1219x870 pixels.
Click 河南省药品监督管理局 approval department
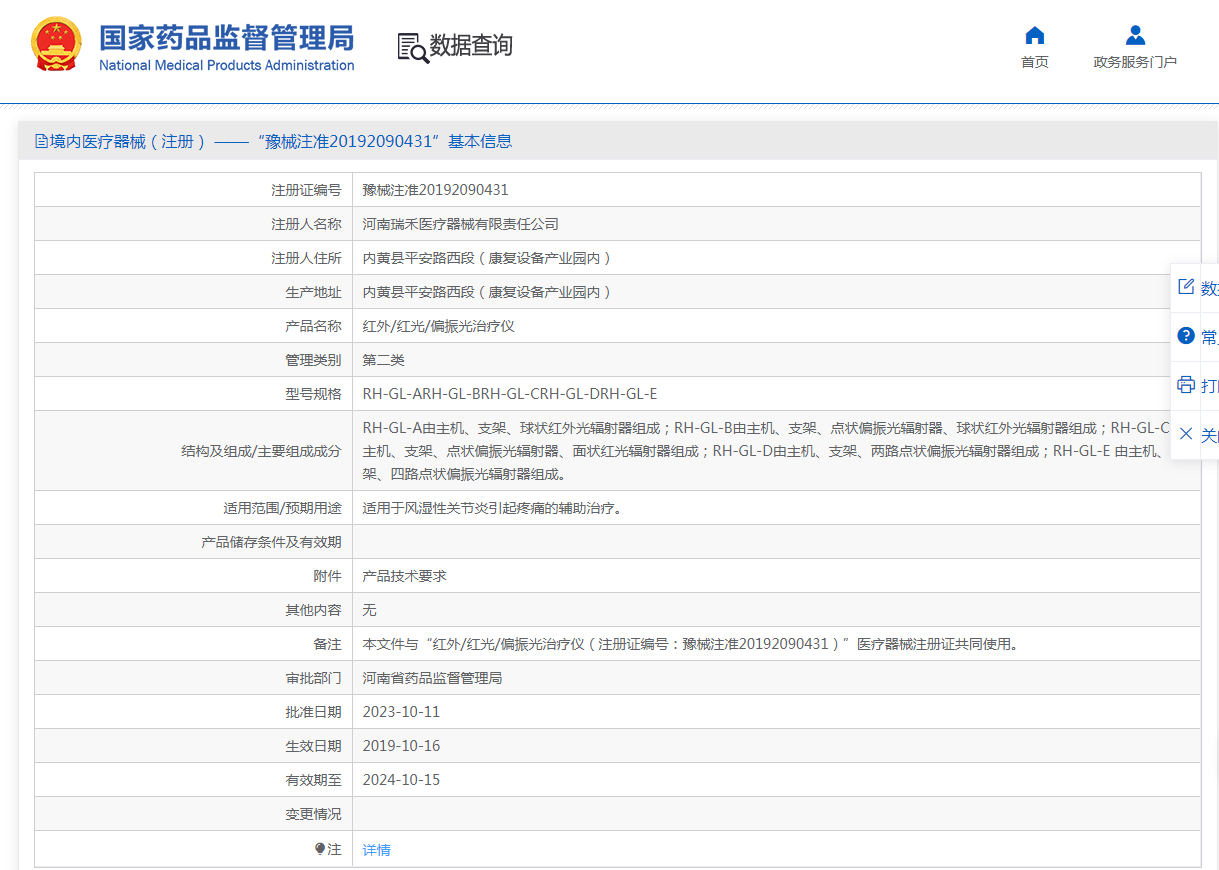point(432,678)
